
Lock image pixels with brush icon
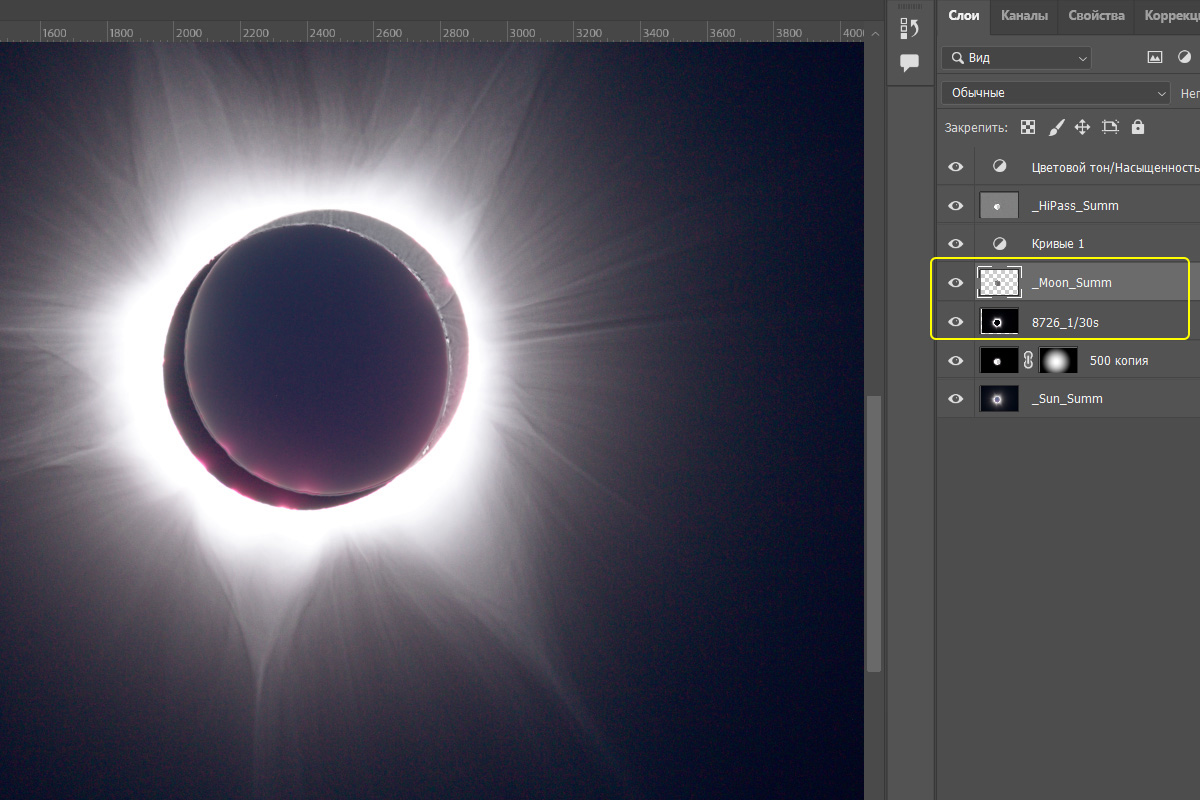coord(1056,127)
